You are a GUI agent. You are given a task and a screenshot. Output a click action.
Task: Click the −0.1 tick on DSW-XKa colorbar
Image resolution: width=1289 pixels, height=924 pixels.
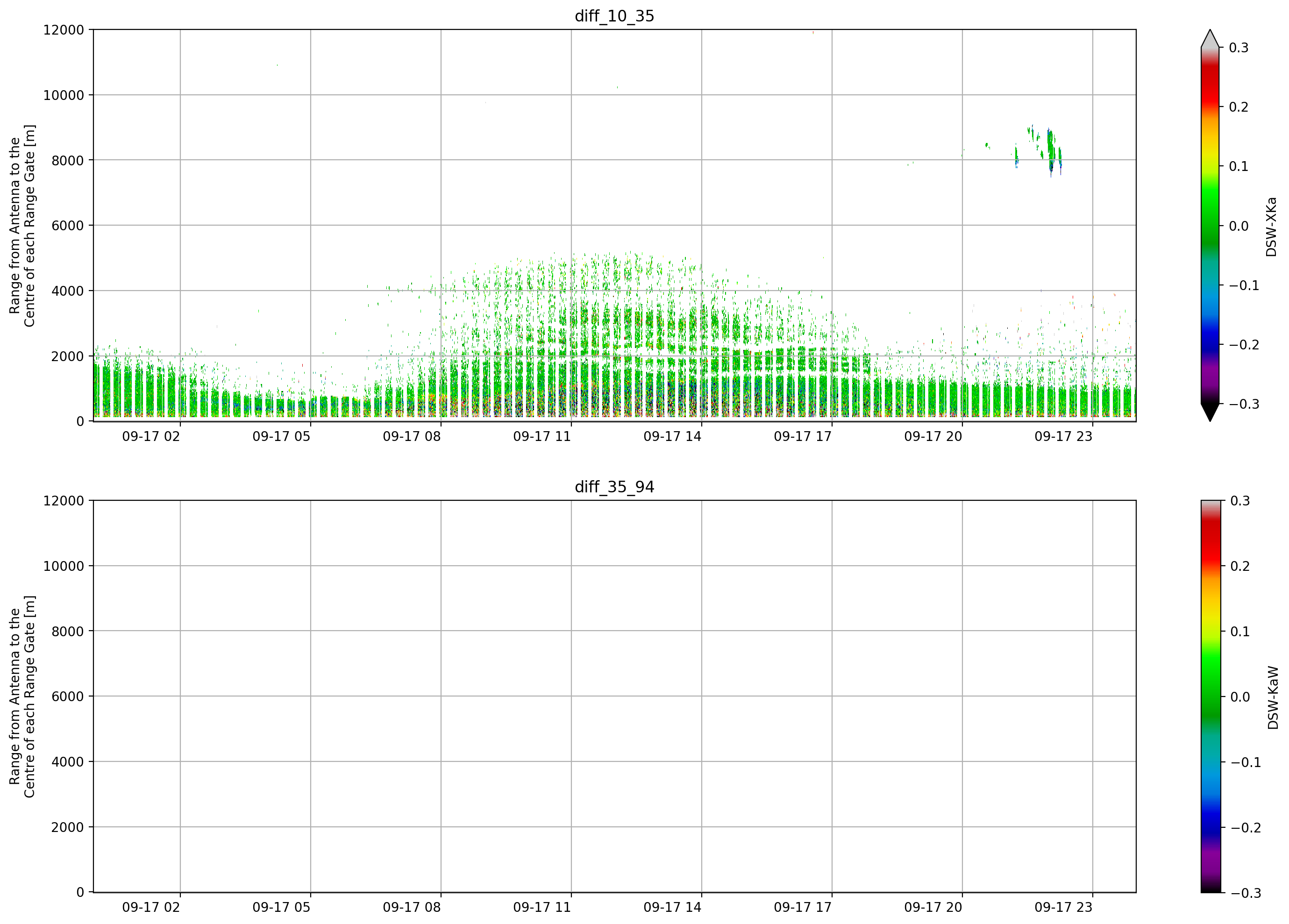(1244, 286)
